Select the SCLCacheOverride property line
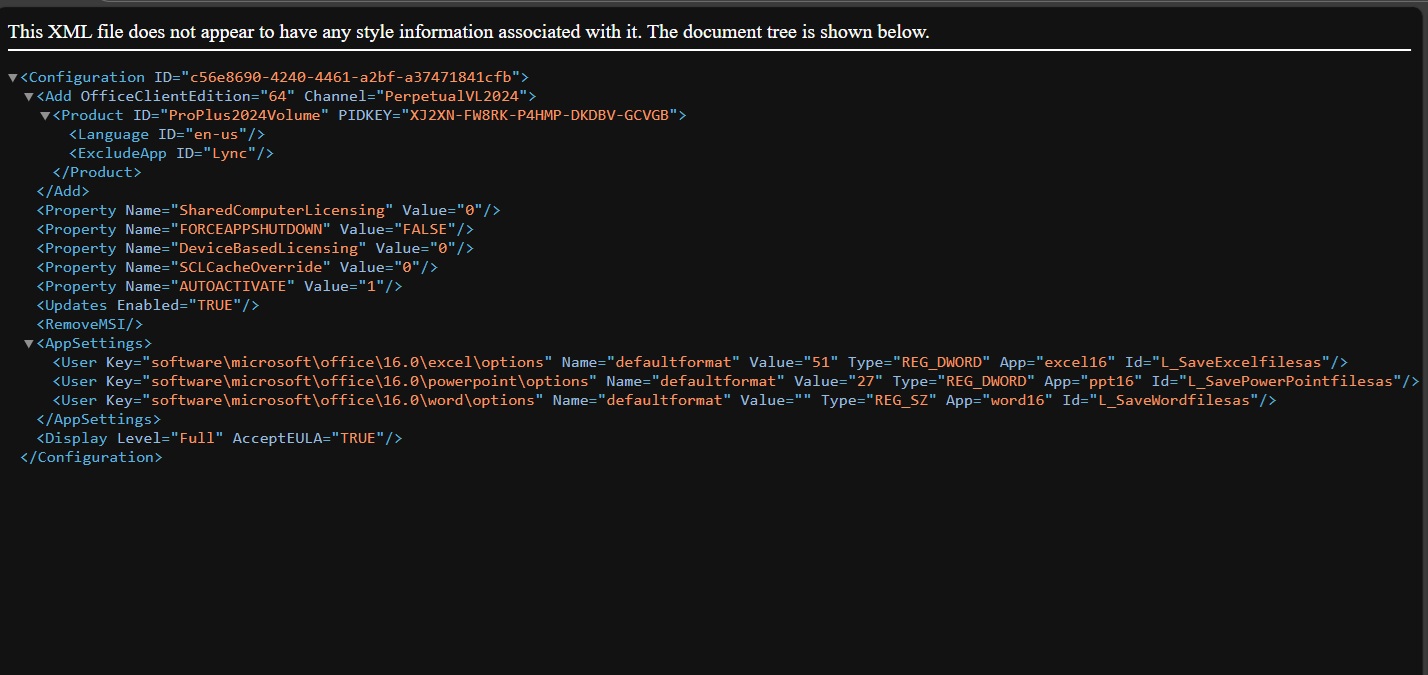The image size is (1428, 675). pos(237,267)
